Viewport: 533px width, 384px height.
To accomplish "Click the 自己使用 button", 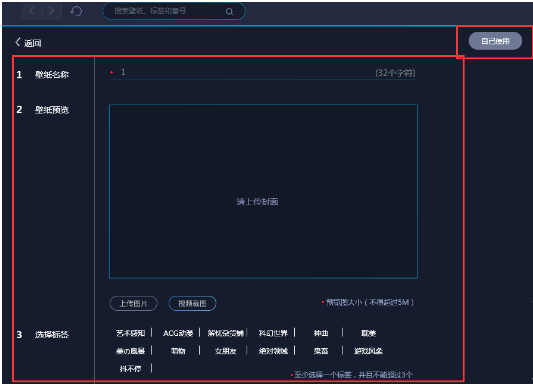I will (x=495, y=41).
